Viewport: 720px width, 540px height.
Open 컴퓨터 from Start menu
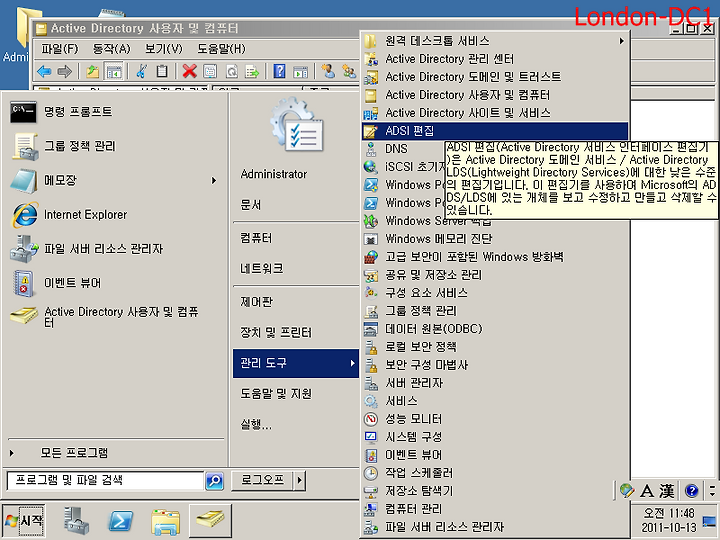(256, 238)
